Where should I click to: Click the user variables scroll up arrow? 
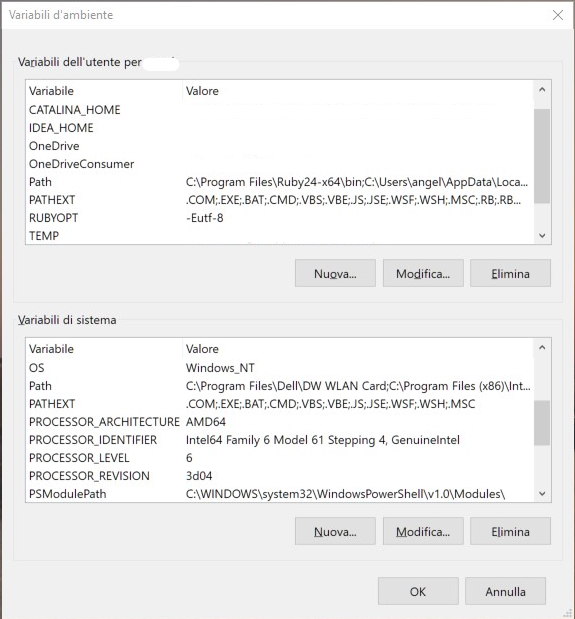542,90
